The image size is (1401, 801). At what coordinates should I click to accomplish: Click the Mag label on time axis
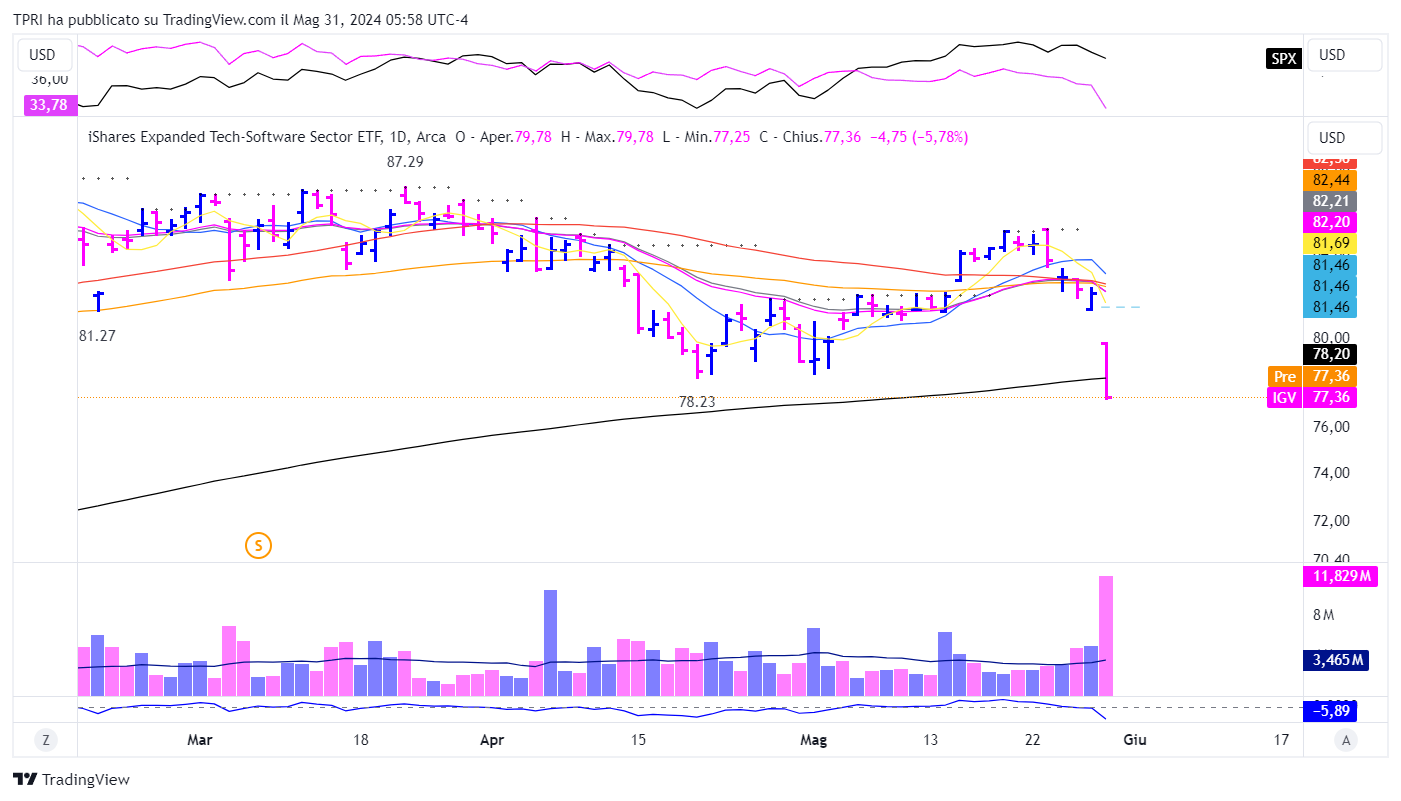tap(815, 740)
